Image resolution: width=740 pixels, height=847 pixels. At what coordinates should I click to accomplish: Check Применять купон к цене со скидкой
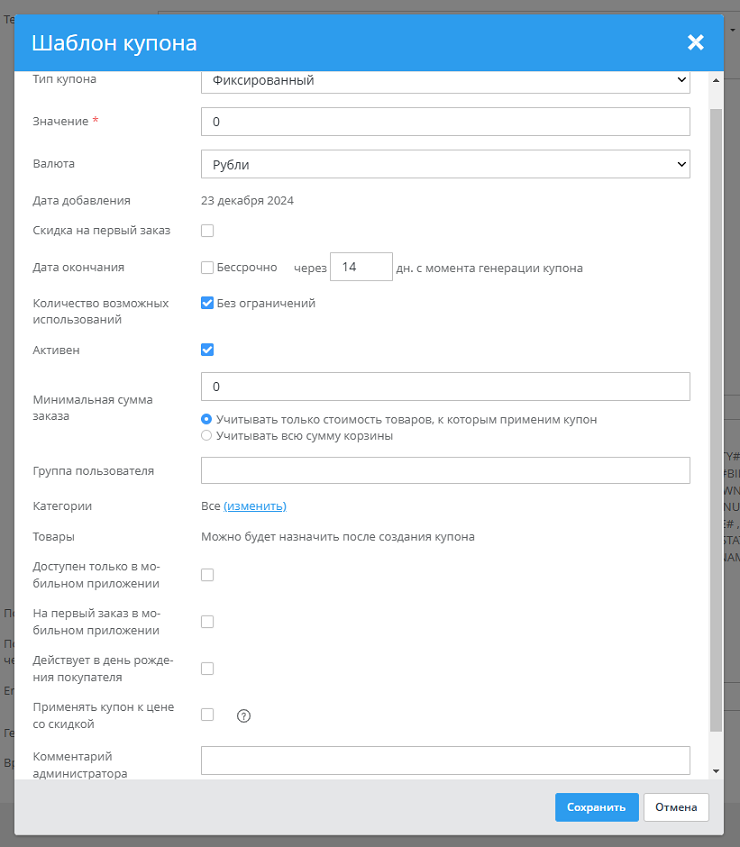(208, 715)
